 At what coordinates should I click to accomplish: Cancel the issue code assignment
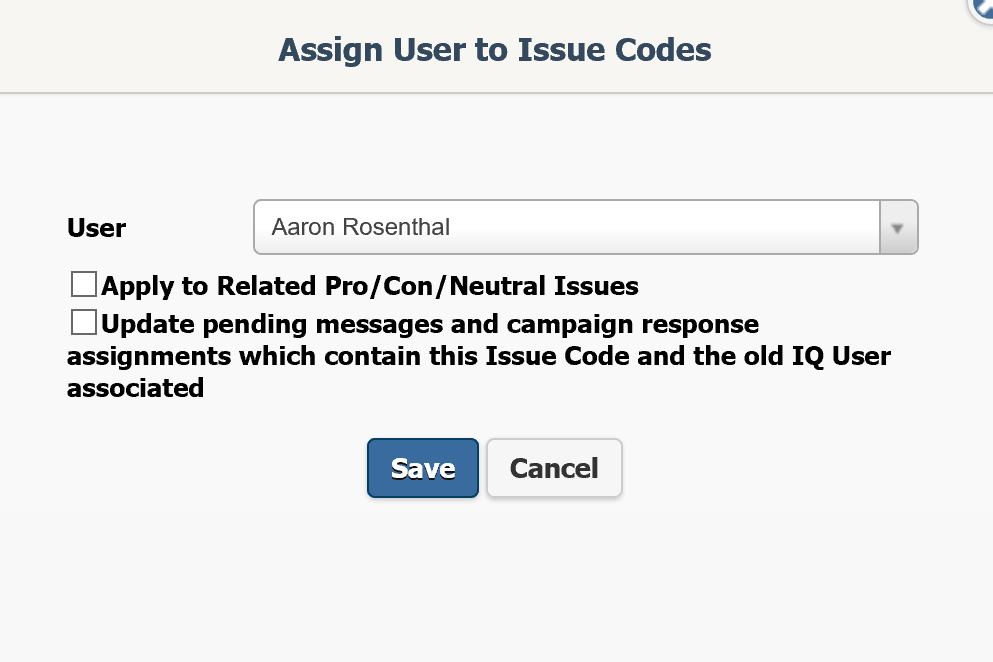point(554,468)
